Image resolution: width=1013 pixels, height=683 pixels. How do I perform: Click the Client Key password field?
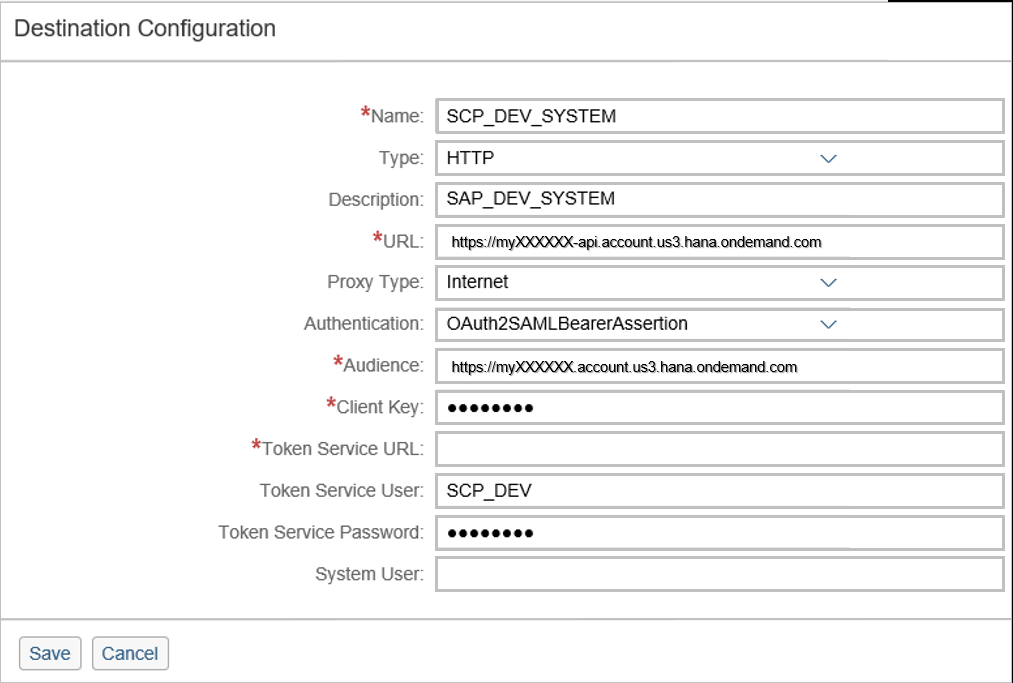(720, 407)
